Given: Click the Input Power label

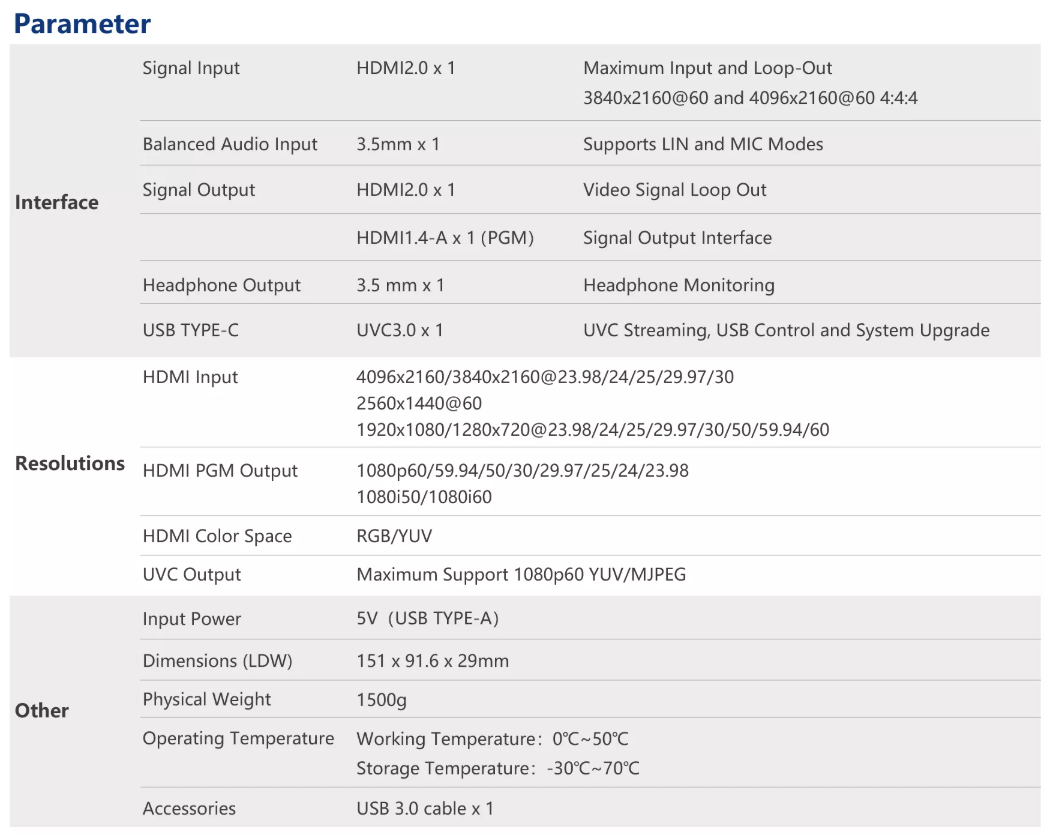Looking at the screenshot, I should 192,619.
